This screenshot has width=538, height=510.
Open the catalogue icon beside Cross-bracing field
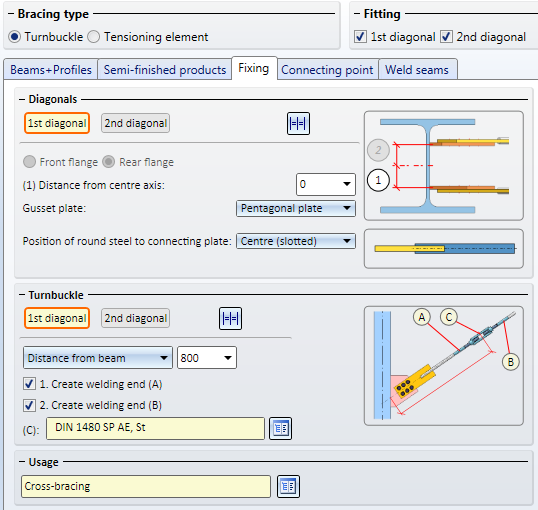click(x=288, y=486)
